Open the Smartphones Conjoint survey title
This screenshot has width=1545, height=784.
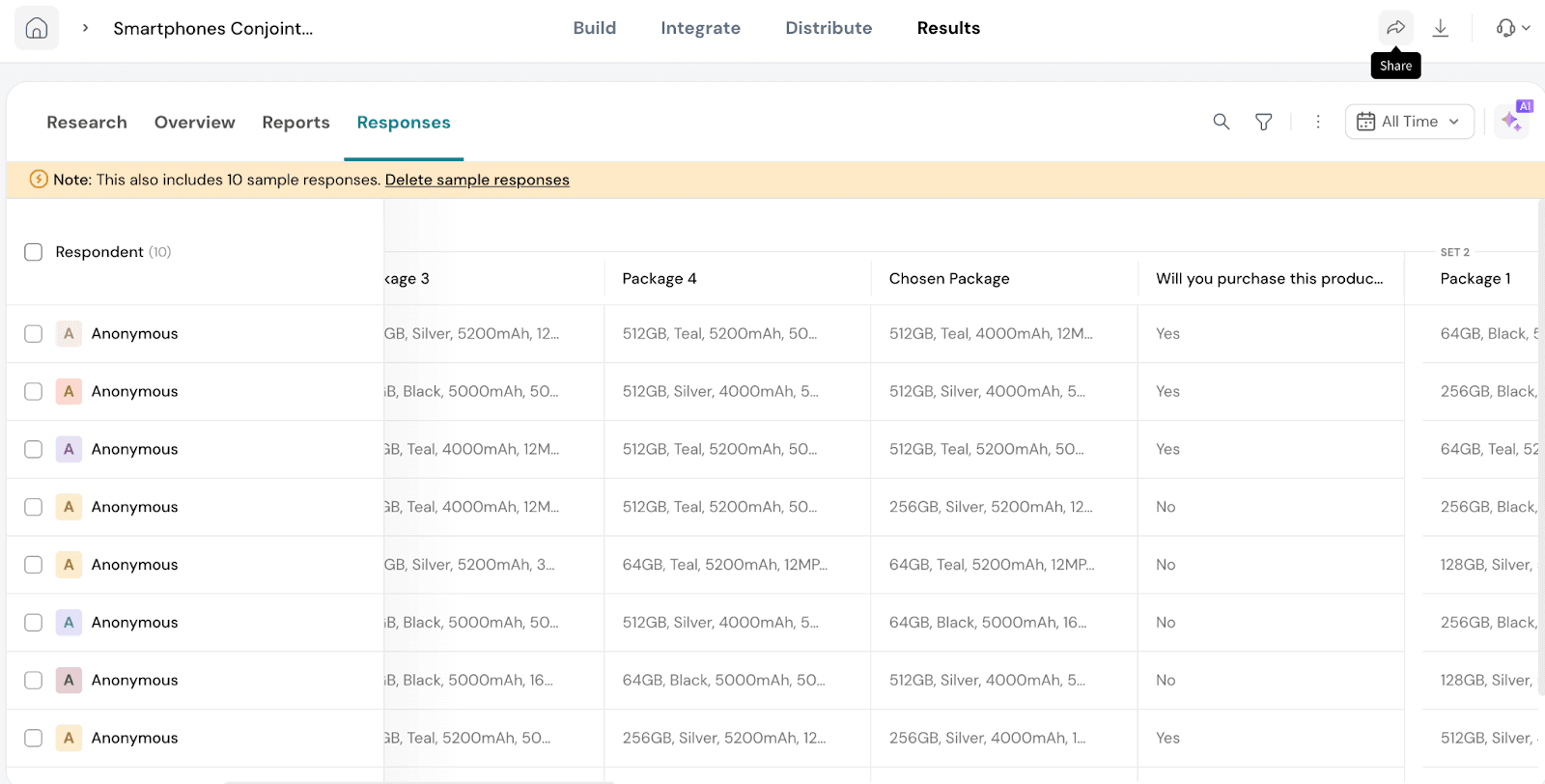(213, 28)
